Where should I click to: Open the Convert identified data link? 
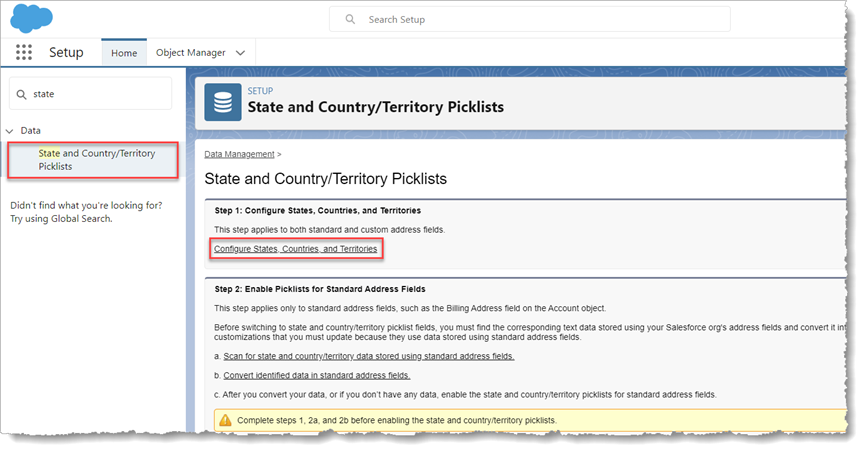317,375
